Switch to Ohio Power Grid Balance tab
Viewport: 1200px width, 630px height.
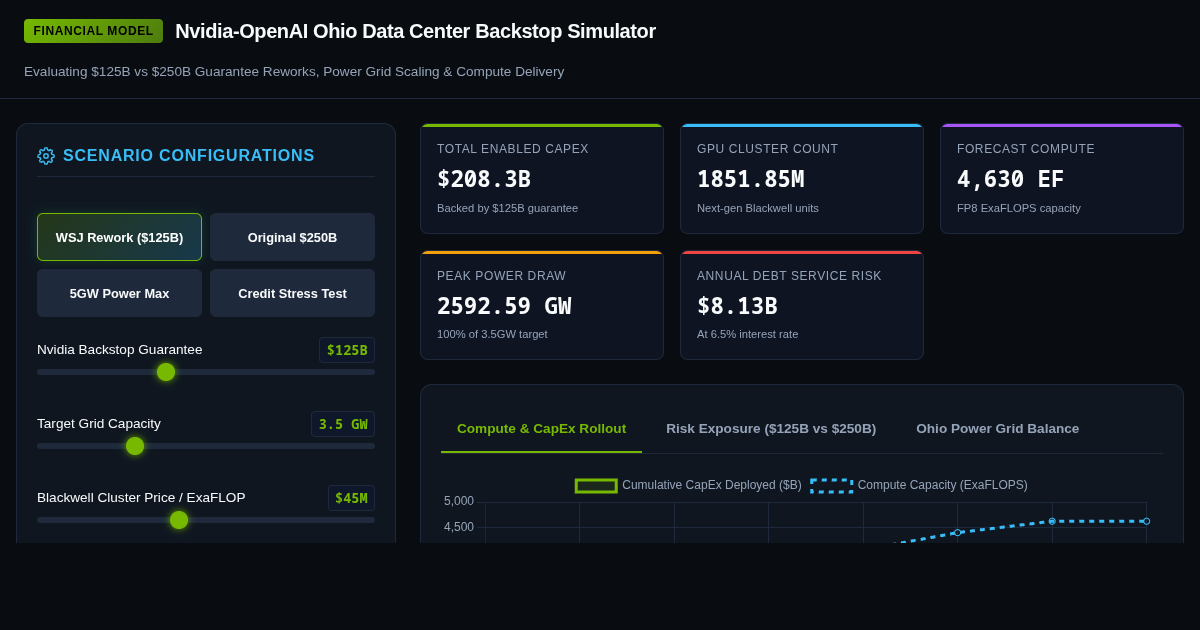tap(998, 429)
